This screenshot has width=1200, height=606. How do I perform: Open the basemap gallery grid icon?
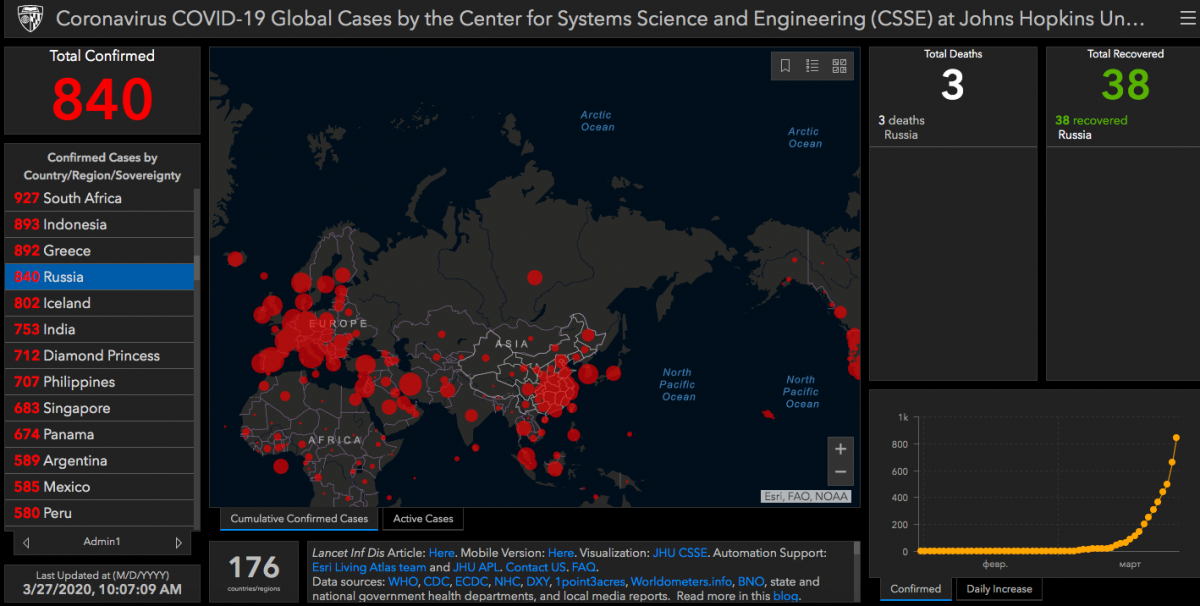[x=839, y=66]
